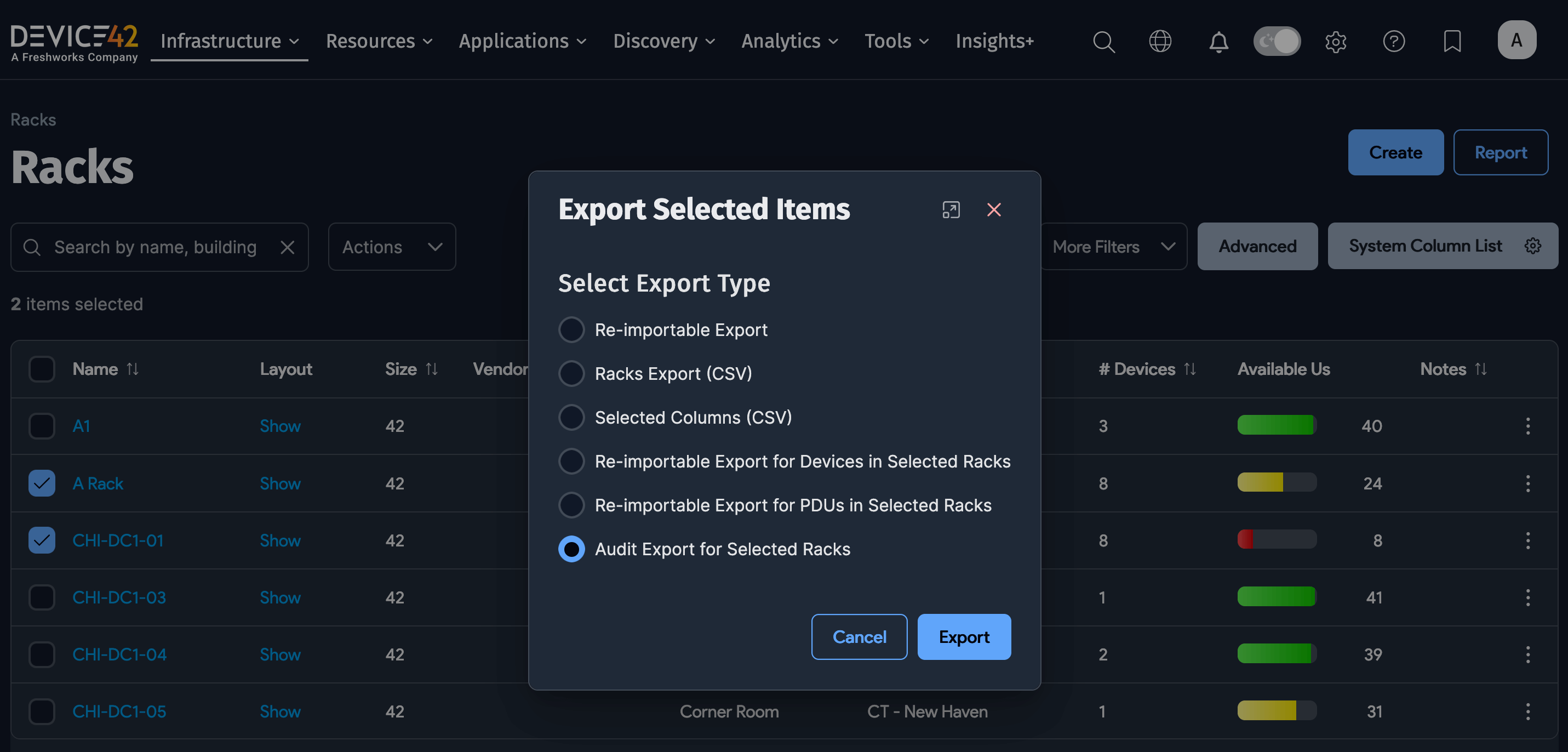Open the global search magnifier icon

pos(1104,42)
